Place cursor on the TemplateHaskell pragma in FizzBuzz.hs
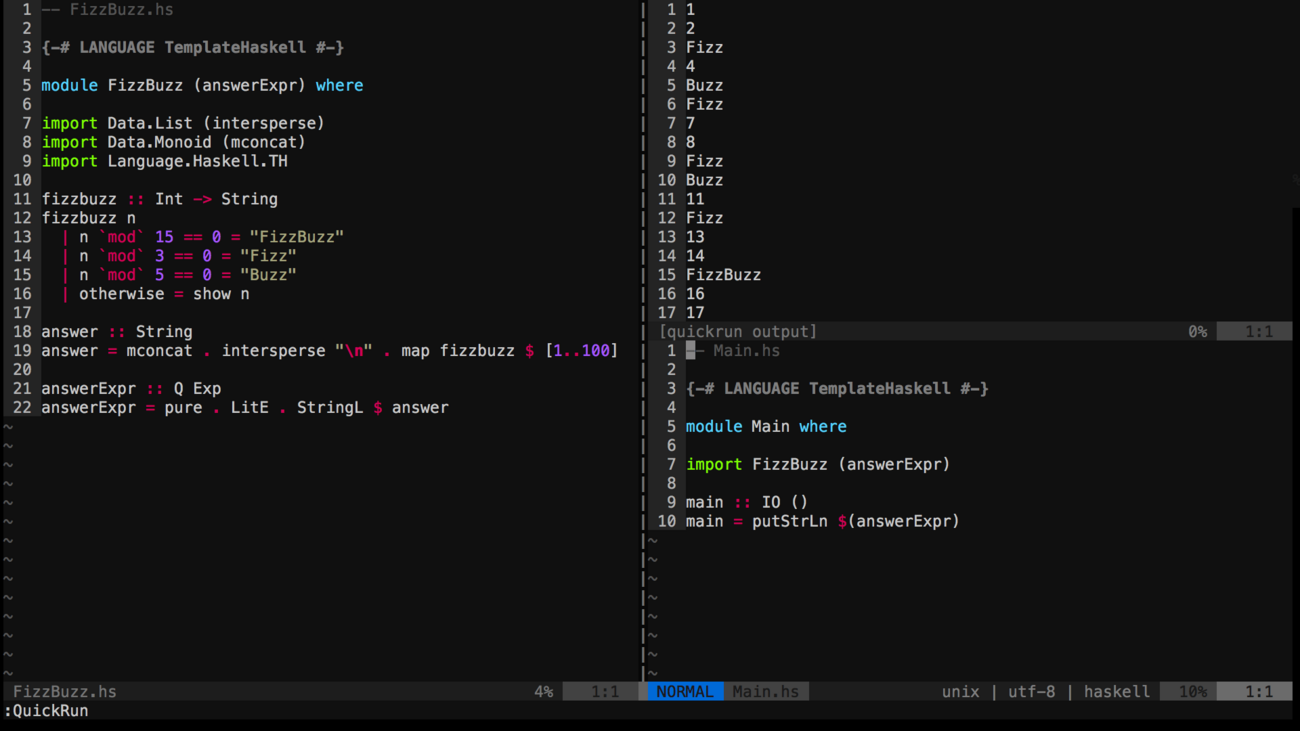1300x731 pixels. [192, 47]
